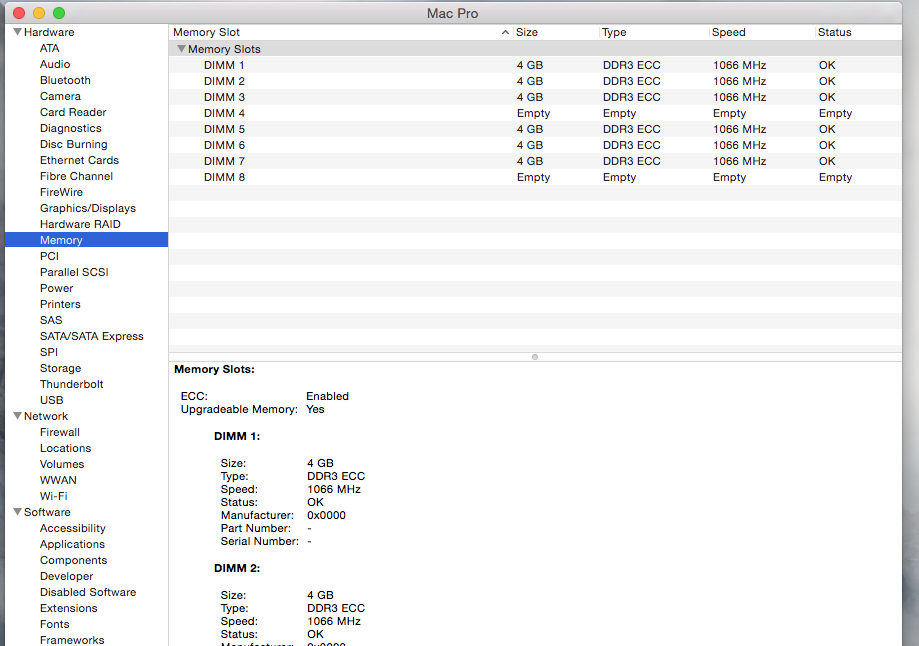Select PCI in the sidebar

click(x=49, y=256)
